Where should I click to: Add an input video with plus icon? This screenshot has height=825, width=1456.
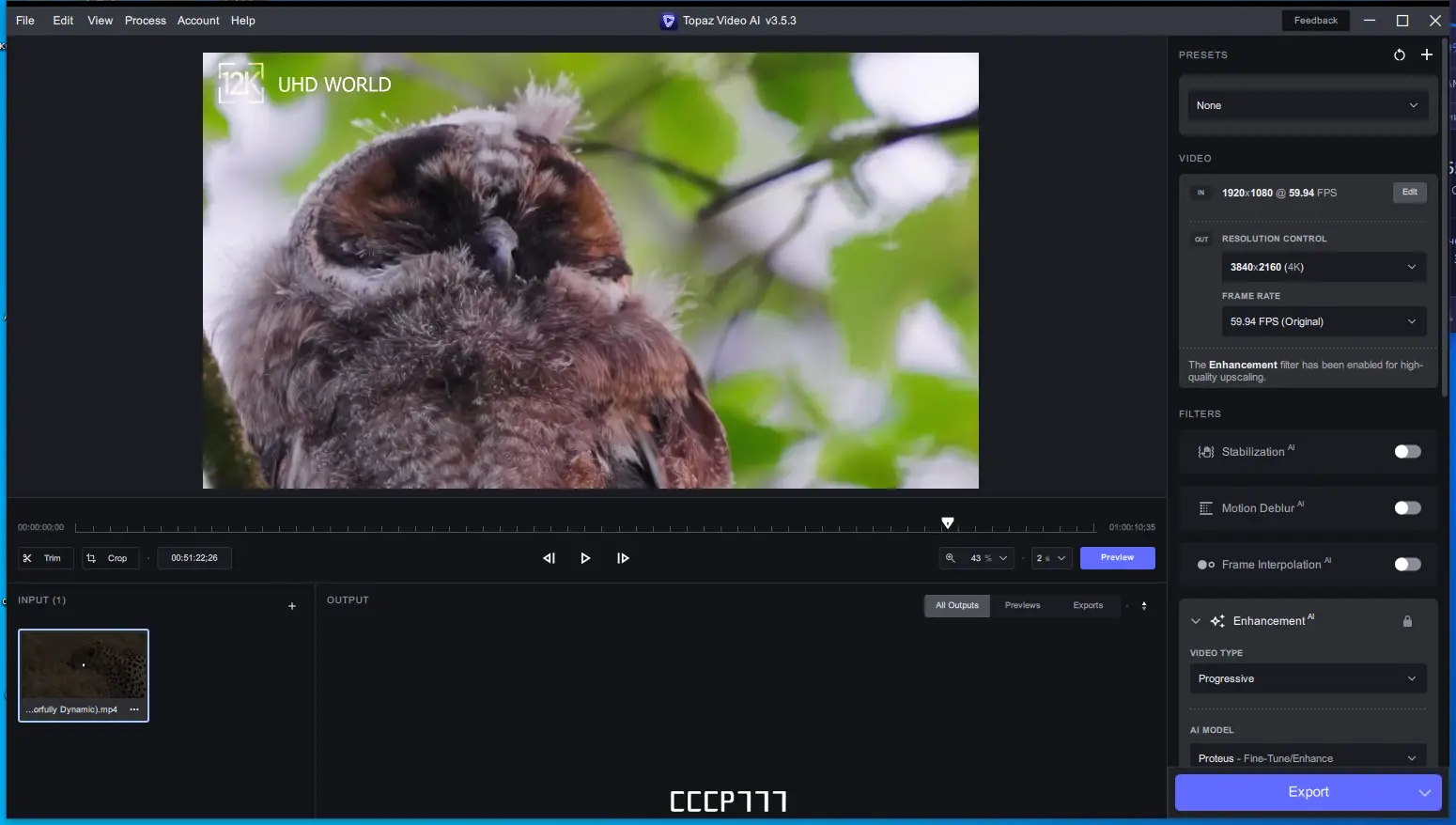(292, 606)
